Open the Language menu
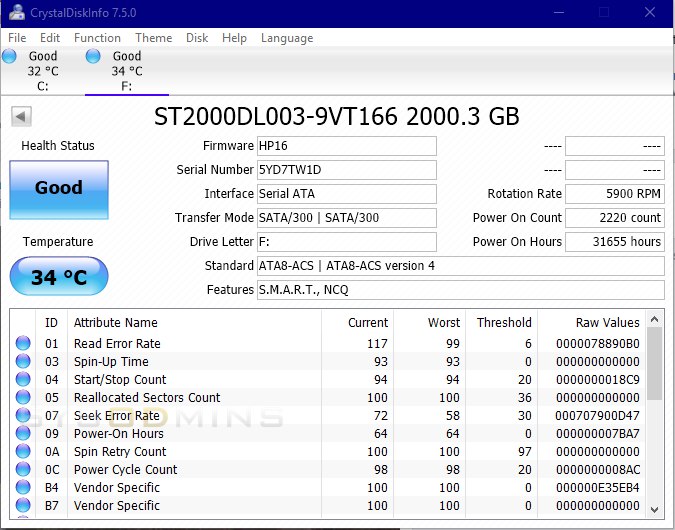This screenshot has height=530, width=675. (x=287, y=38)
